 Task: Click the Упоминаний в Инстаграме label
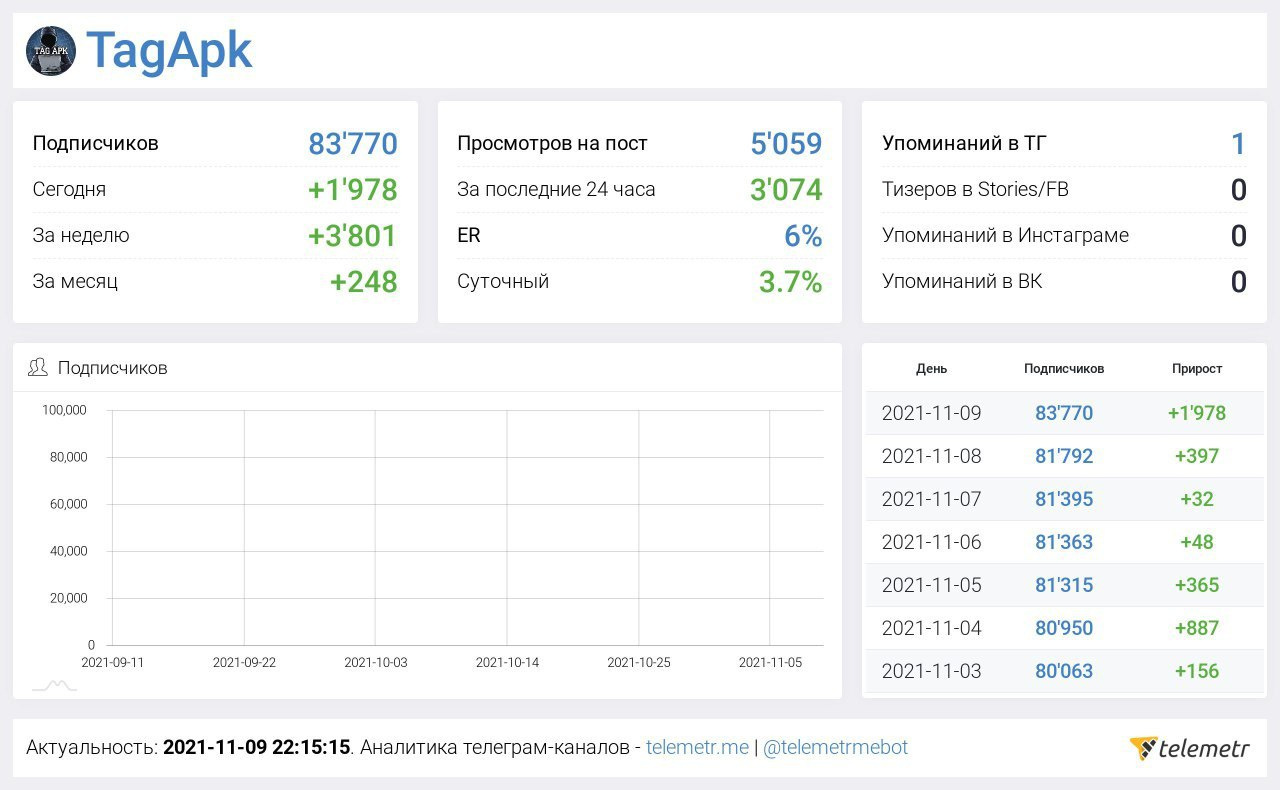(1005, 235)
